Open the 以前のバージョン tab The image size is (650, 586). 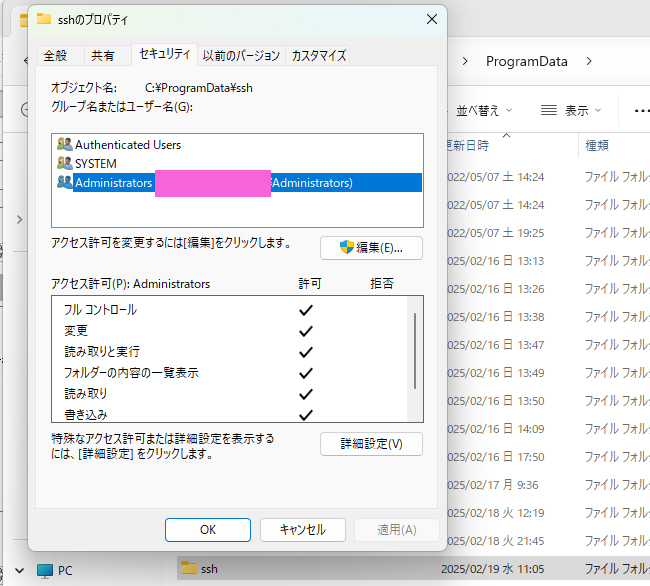[241, 56]
